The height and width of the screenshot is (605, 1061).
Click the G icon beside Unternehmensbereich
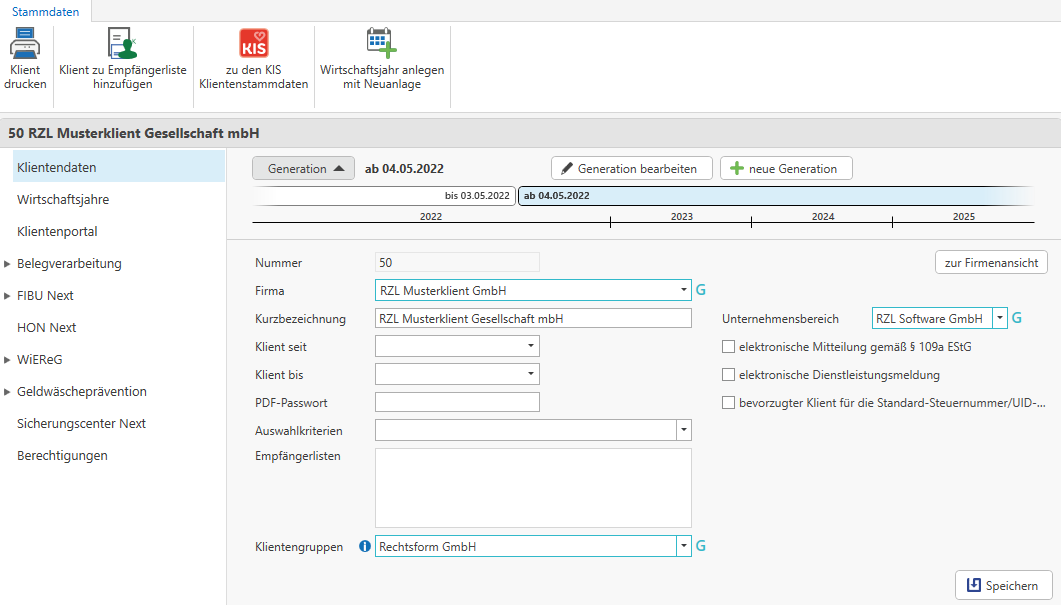point(1017,318)
